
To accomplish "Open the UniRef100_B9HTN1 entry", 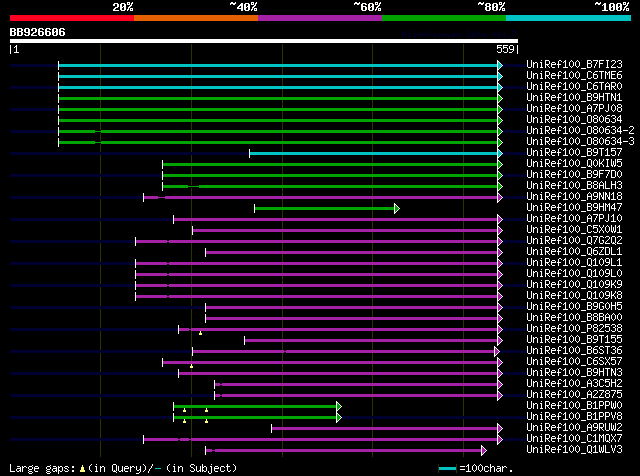I will [x=574, y=98].
